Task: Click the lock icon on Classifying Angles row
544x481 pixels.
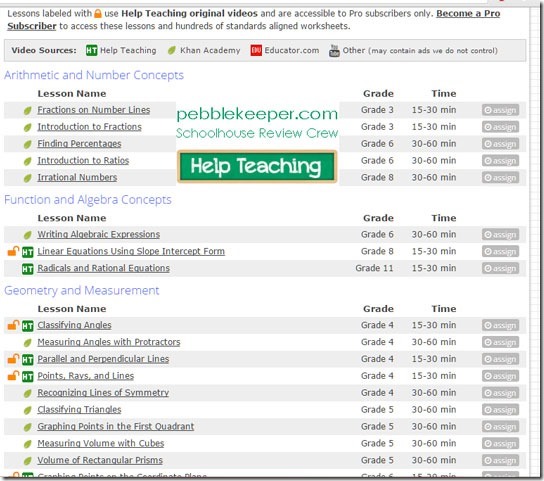Action: click(x=13, y=325)
